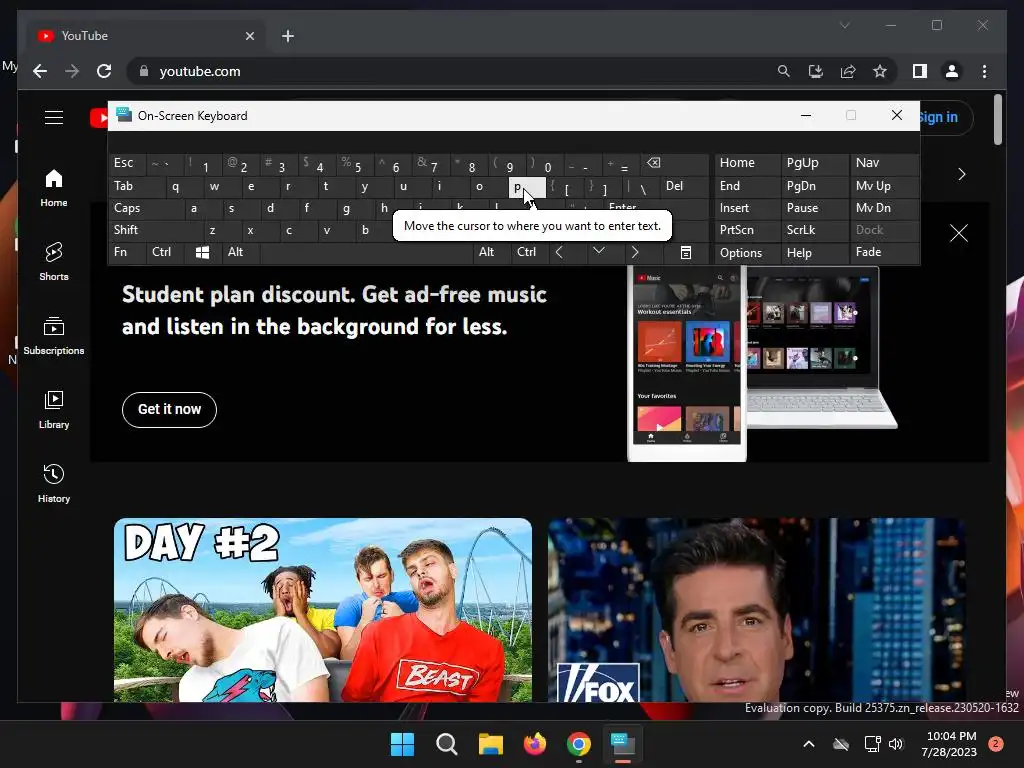Screen dimensions: 1024x768
Task: Click PrtScn key on On-Screen Keyboard
Action: [747, 230]
